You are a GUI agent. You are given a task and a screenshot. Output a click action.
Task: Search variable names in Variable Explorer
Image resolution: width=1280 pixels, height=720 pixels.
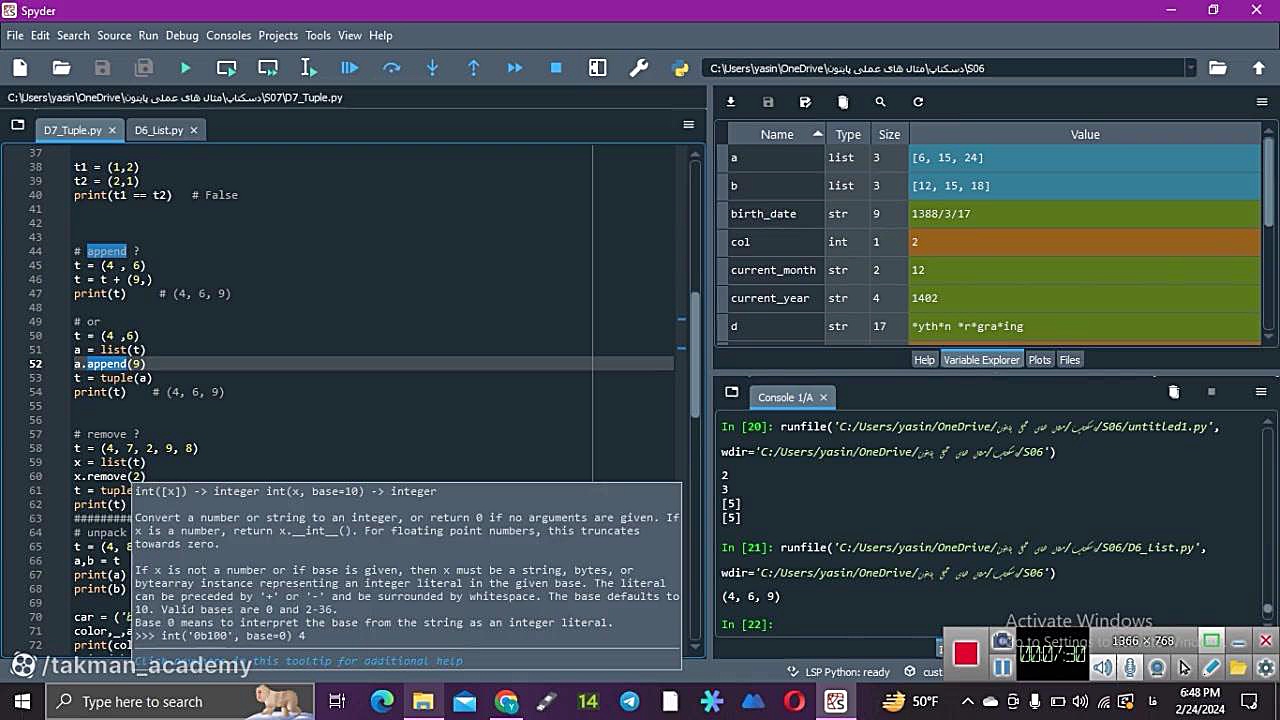tap(880, 102)
